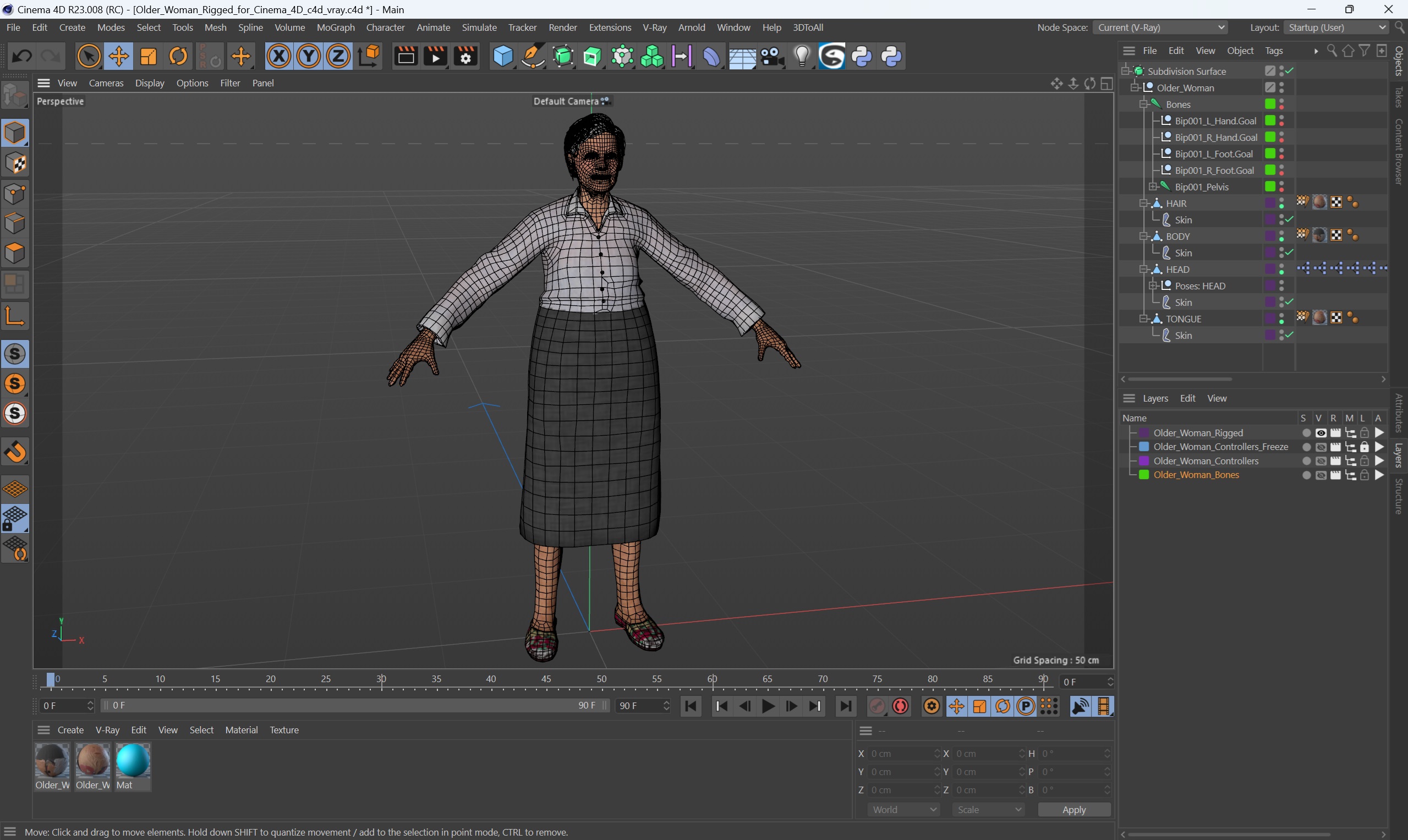This screenshot has height=840, width=1408.
Task: Click frame 30 on the timeline ruler
Action: click(382, 679)
